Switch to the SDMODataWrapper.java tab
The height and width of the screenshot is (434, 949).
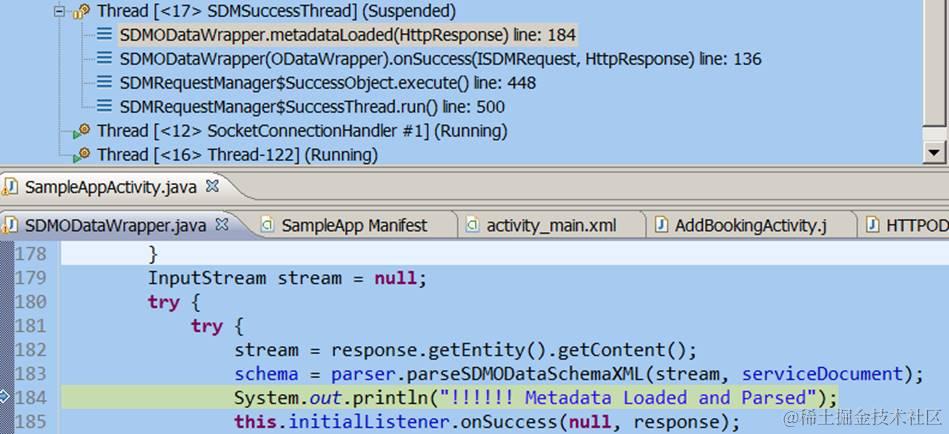click(116, 226)
